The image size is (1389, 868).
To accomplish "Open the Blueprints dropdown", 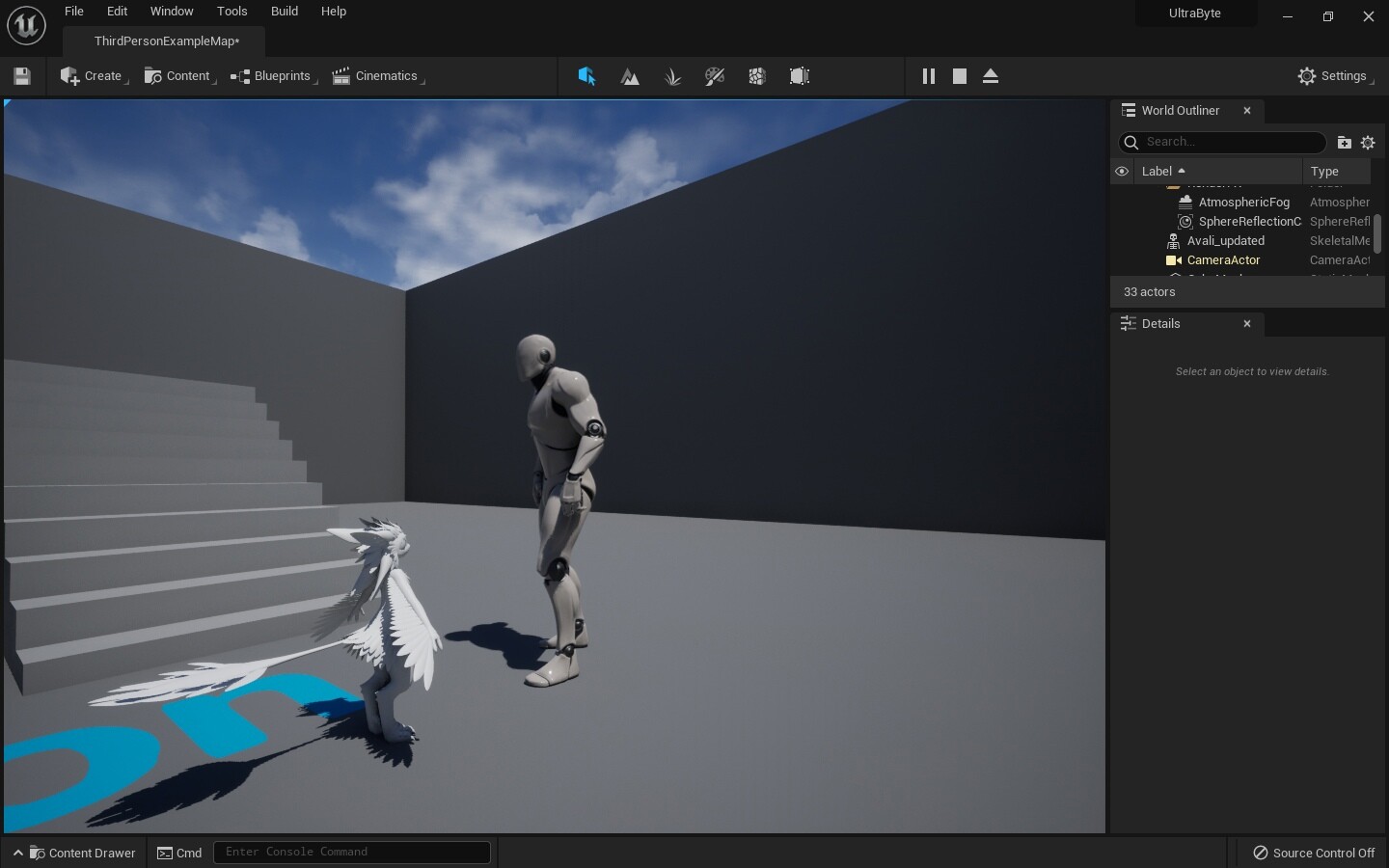I will (273, 76).
